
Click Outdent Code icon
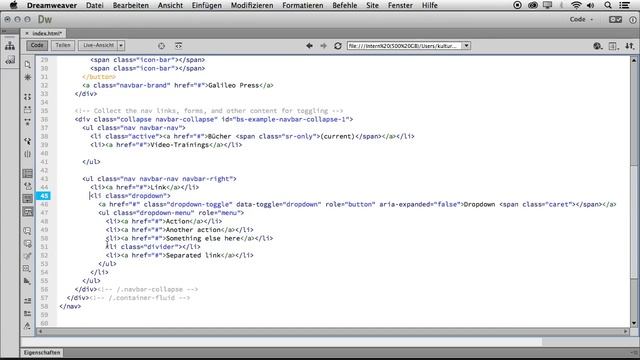pyautogui.click(x=28, y=313)
